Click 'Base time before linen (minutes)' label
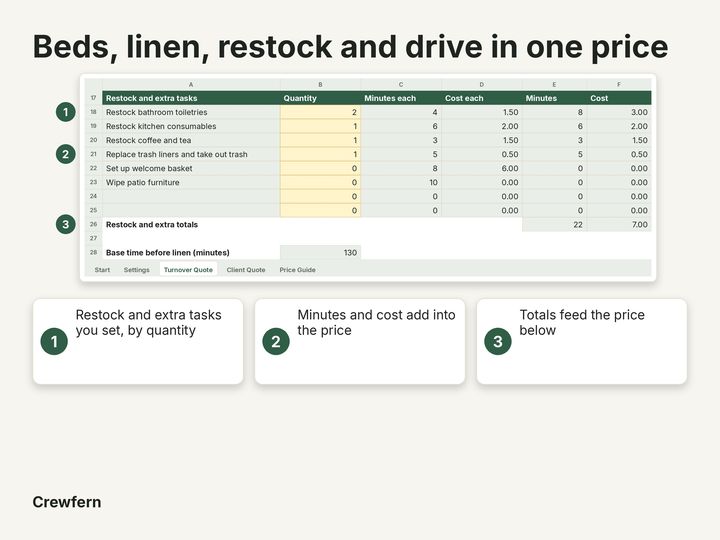The image size is (720, 540). [x=168, y=253]
